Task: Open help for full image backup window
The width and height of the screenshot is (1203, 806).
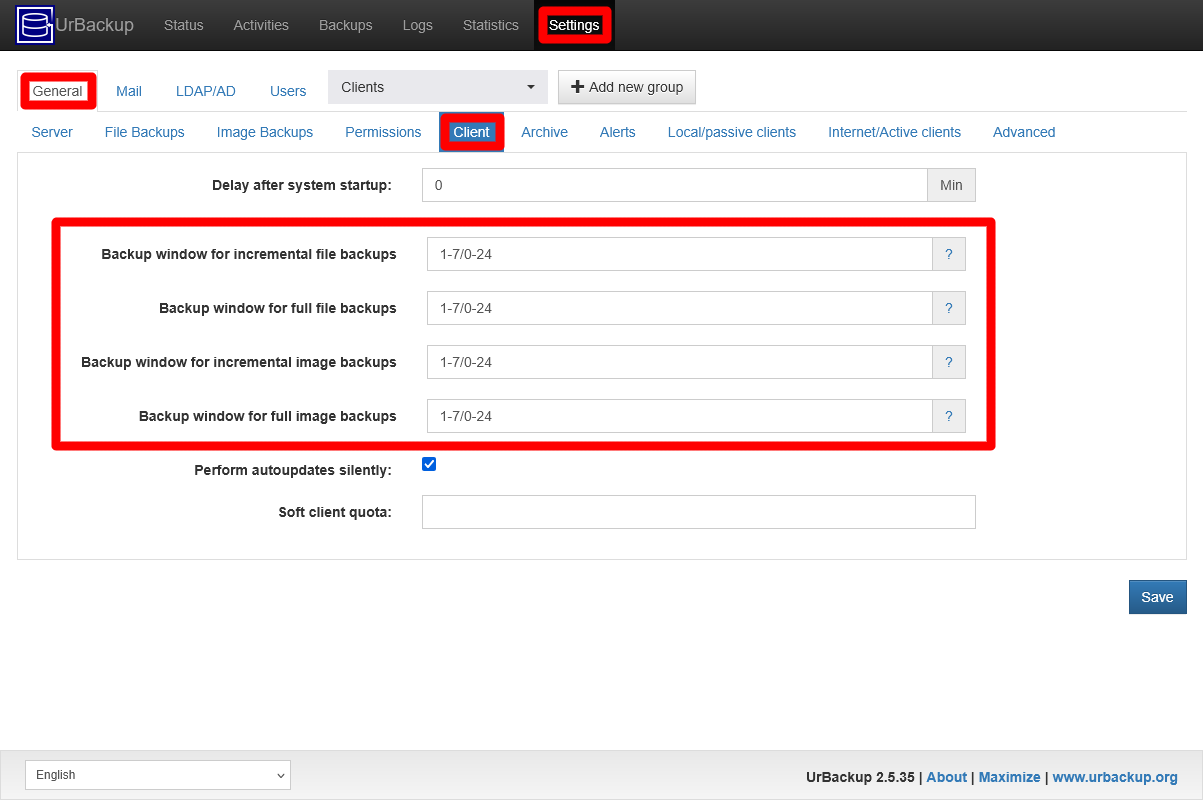Action: 948,416
